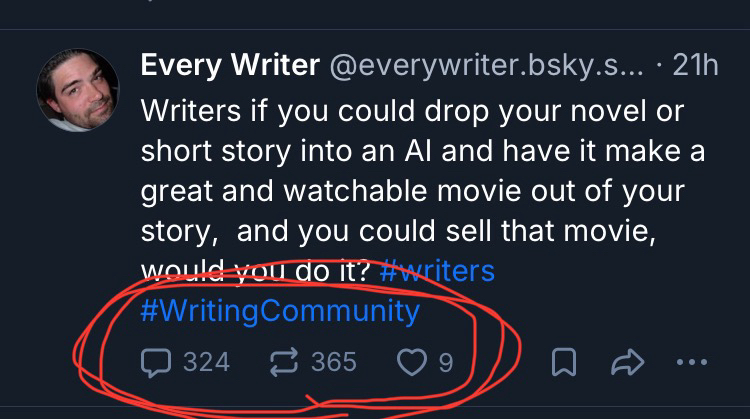Bookmark the Every Writer post
The image size is (750, 419).
point(564,362)
